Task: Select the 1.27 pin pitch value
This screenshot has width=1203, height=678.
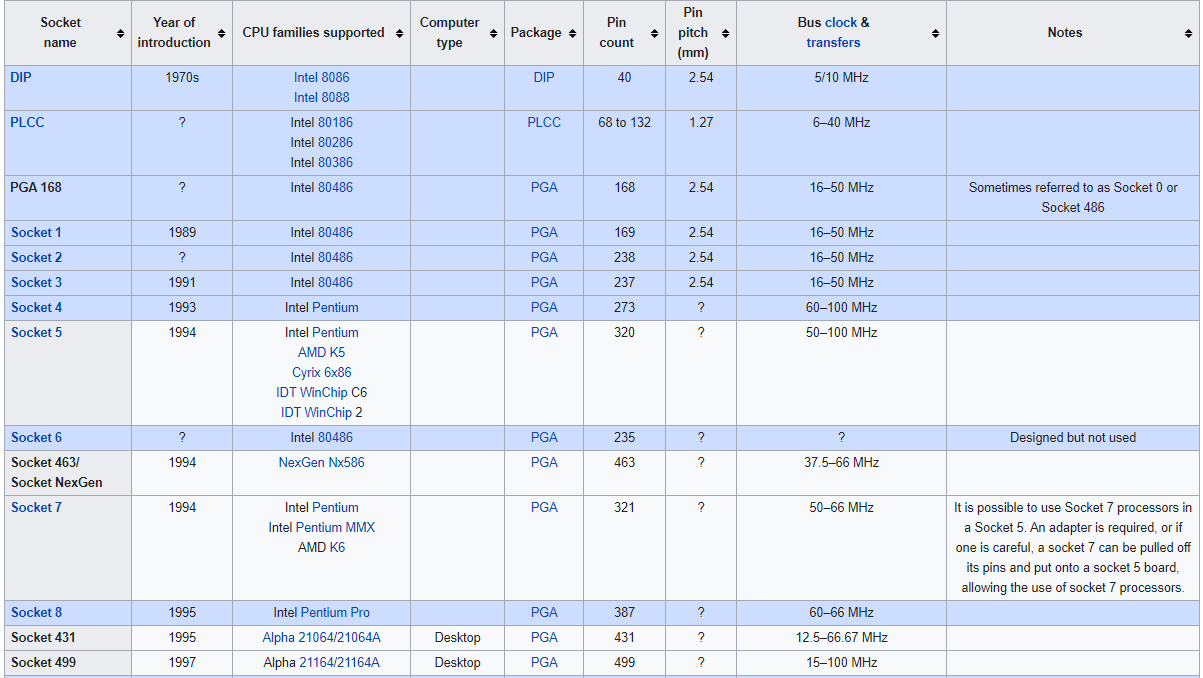Action: click(x=701, y=122)
